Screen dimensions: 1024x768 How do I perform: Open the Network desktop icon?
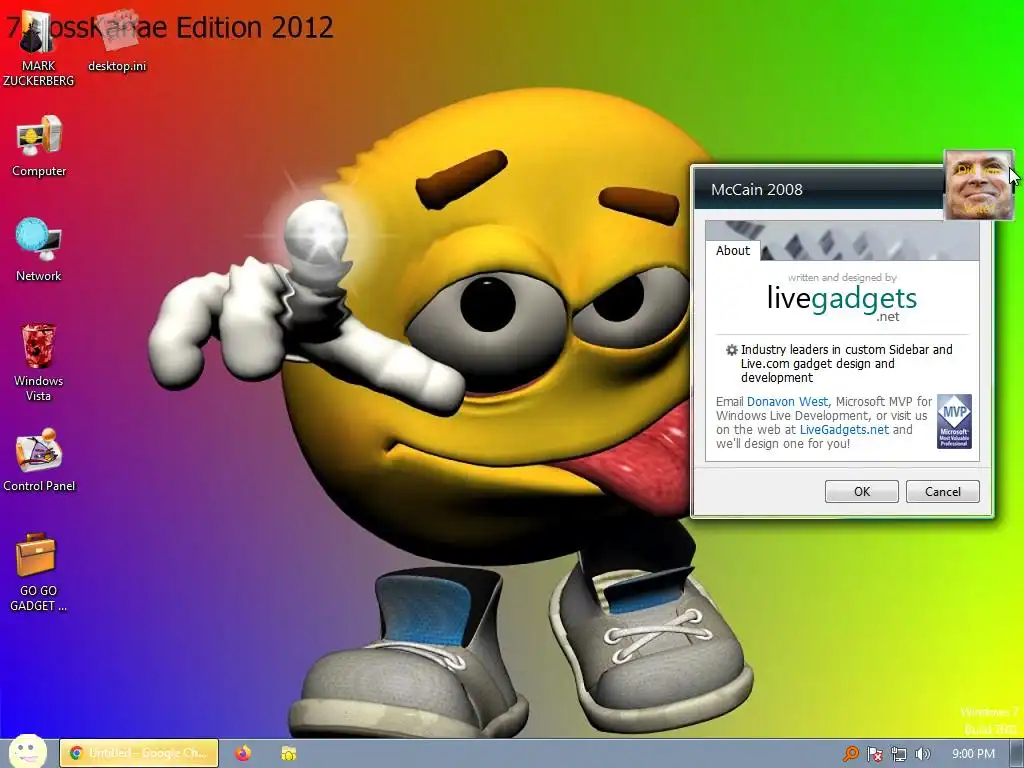(39, 250)
